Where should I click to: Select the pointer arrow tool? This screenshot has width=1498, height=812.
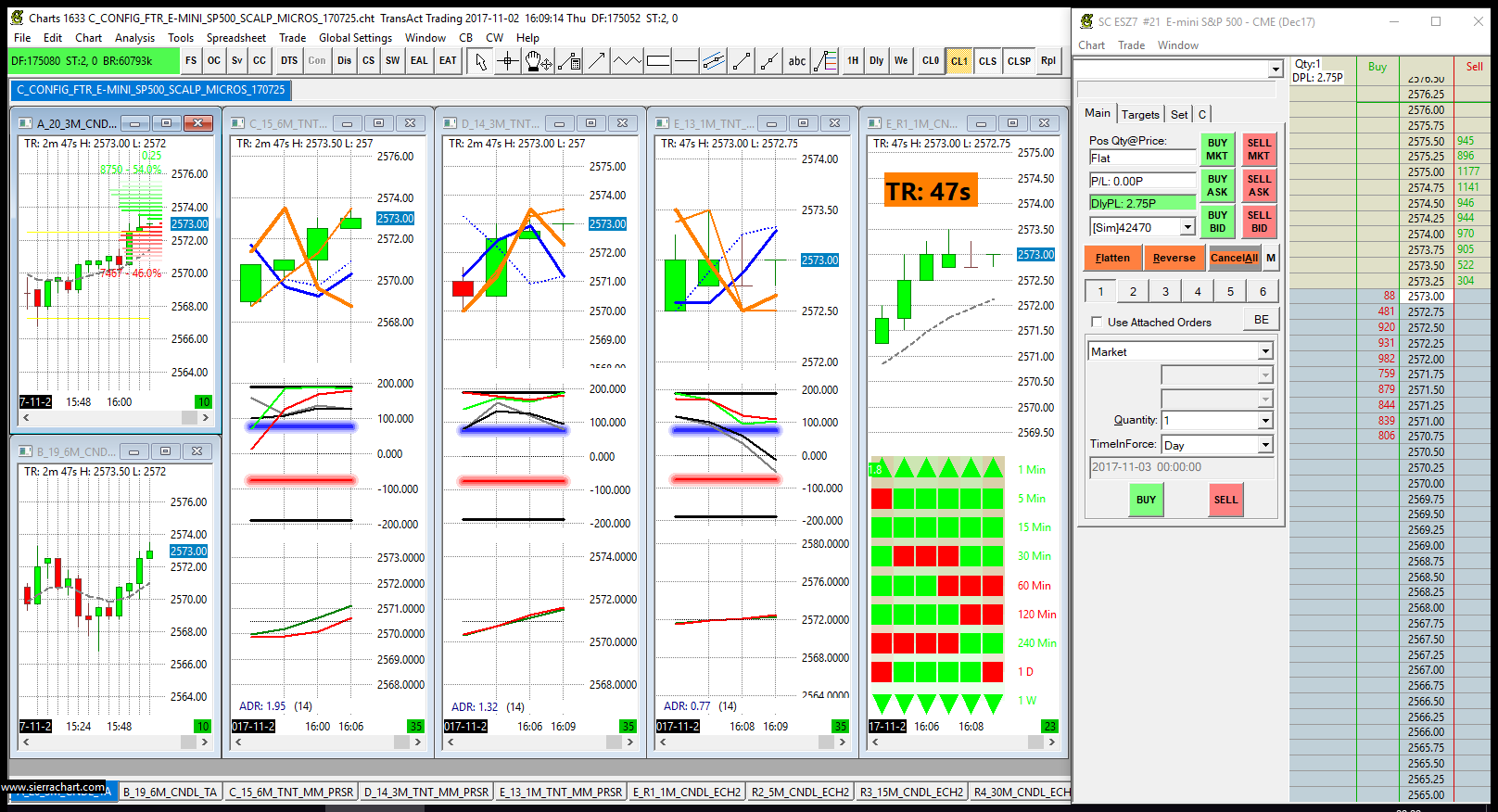pos(479,61)
